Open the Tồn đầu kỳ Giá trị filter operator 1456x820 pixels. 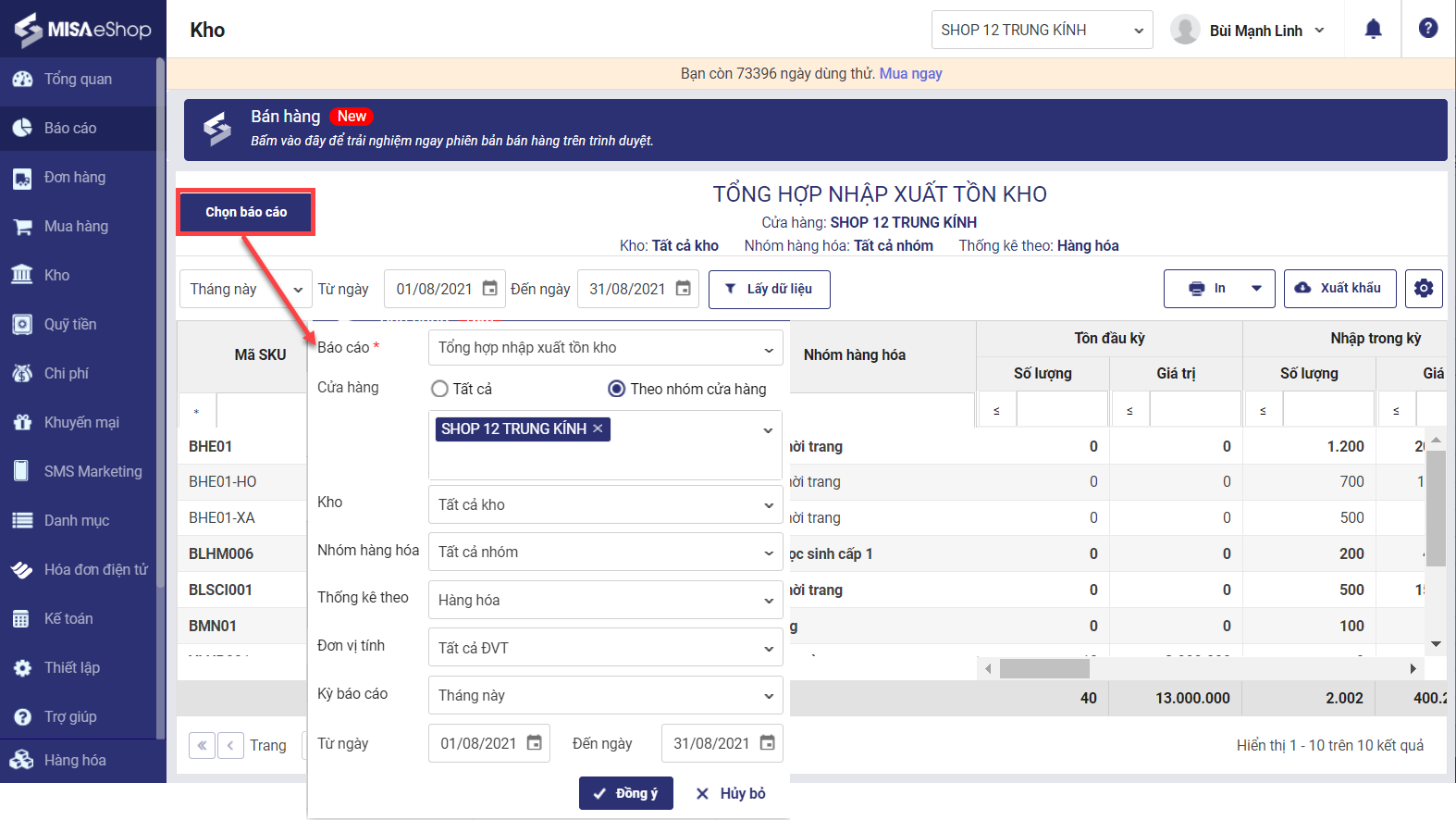click(x=1129, y=410)
